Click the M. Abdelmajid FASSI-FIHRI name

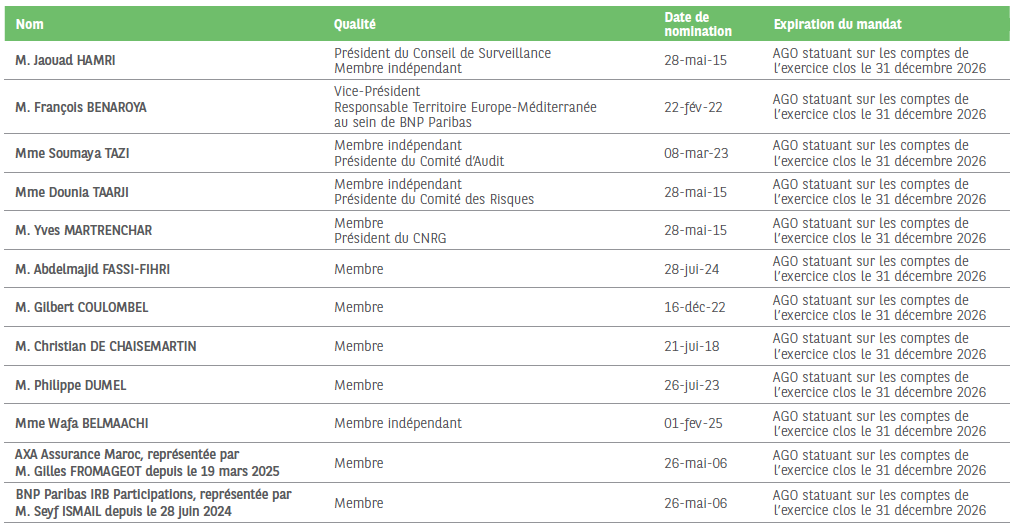[x=85, y=269]
